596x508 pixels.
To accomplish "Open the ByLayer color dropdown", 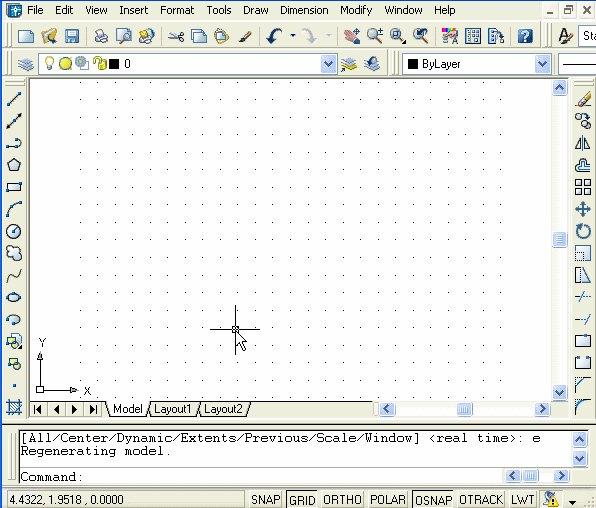I will click(542, 64).
